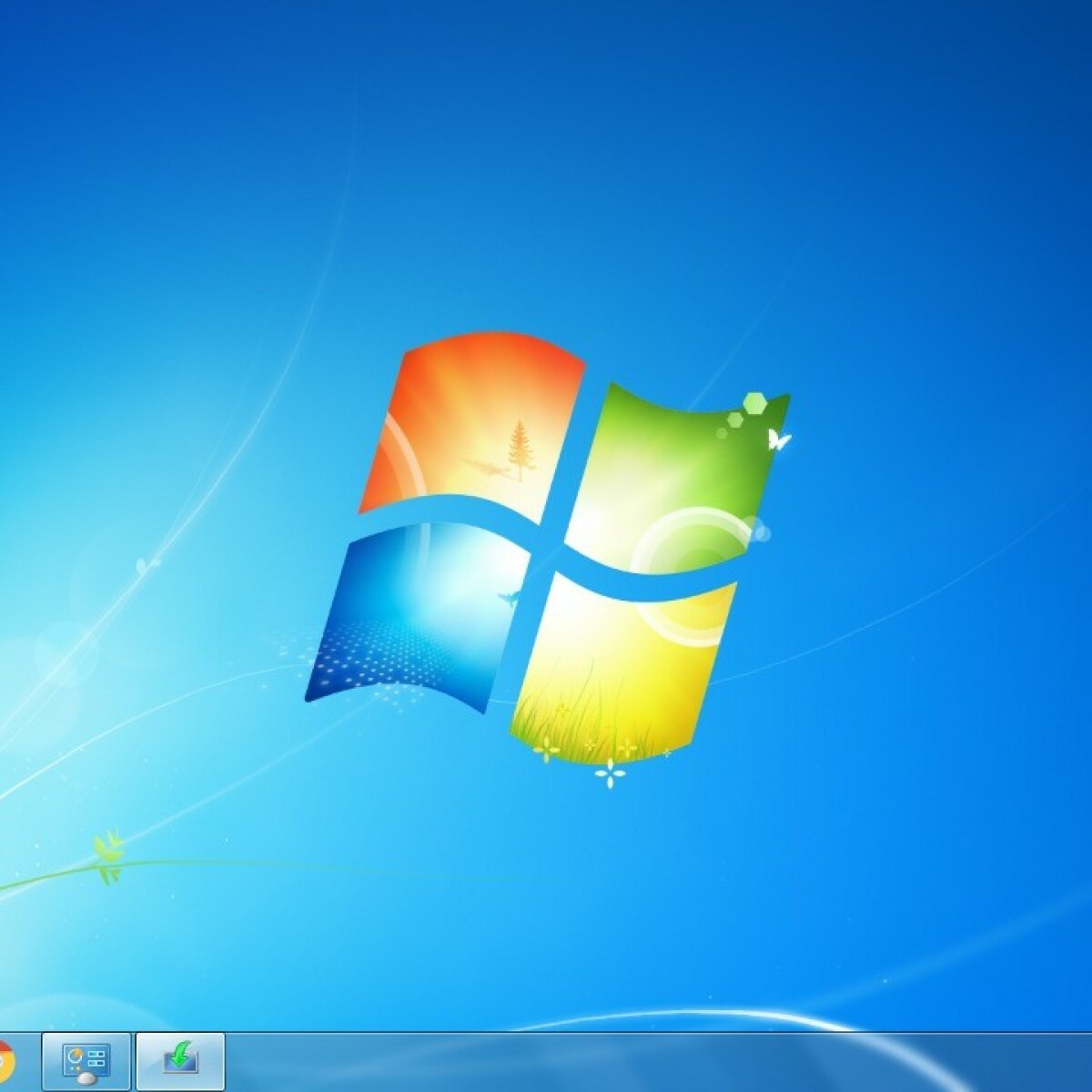1092x1092 pixels.
Task: Click the empty taskbar area
Action: click(637, 1063)
